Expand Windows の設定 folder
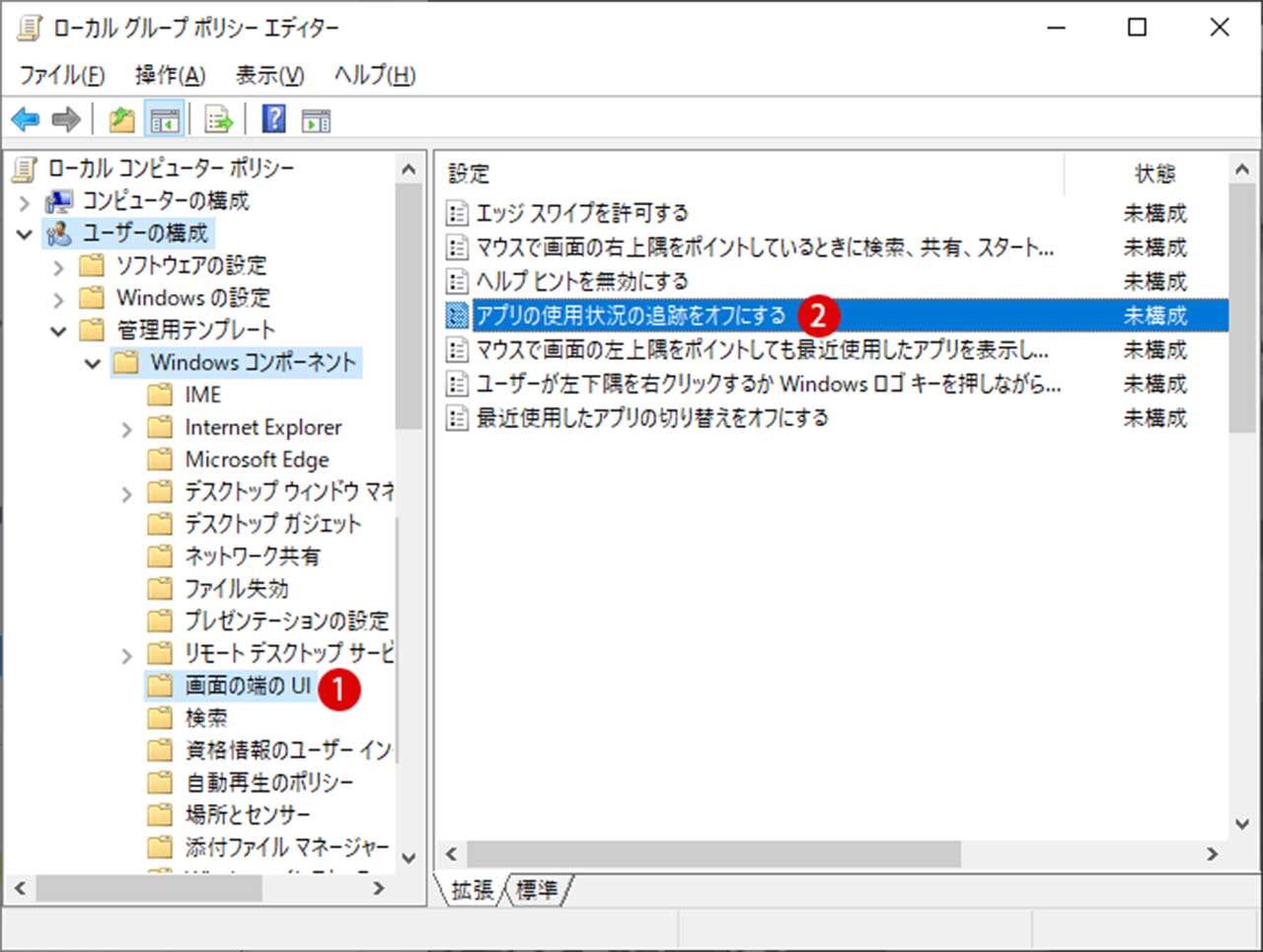The height and width of the screenshot is (952, 1263). coord(58,299)
